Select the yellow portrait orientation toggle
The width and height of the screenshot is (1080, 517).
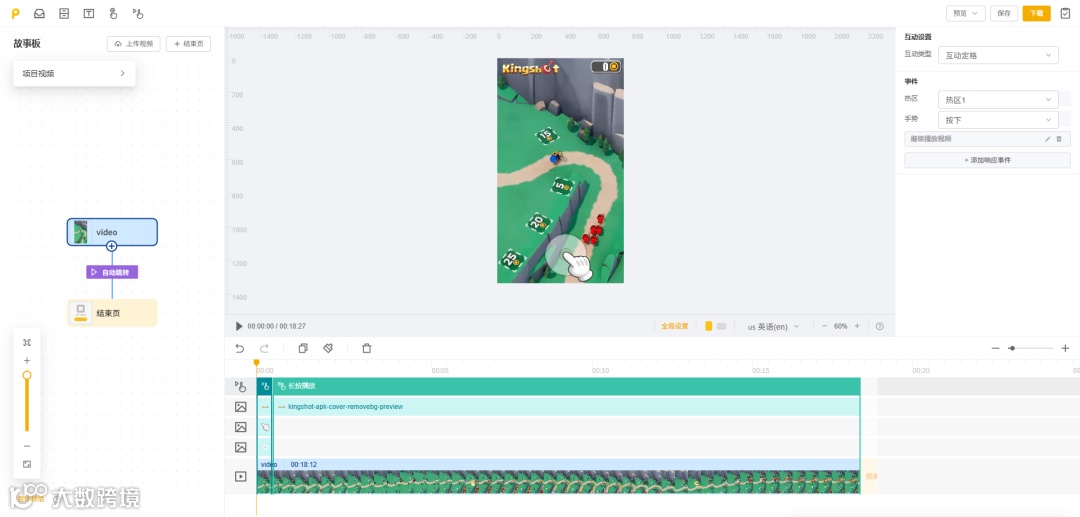pos(709,326)
